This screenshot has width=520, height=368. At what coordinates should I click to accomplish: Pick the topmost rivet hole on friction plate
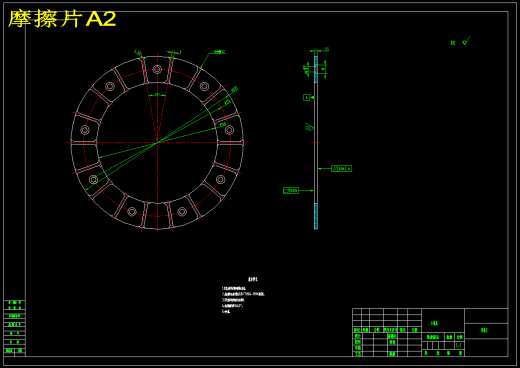[157, 70]
